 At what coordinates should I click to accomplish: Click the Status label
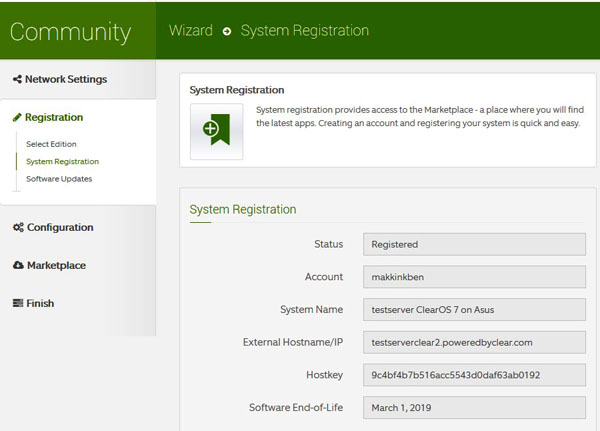pyautogui.click(x=328, y=244)
